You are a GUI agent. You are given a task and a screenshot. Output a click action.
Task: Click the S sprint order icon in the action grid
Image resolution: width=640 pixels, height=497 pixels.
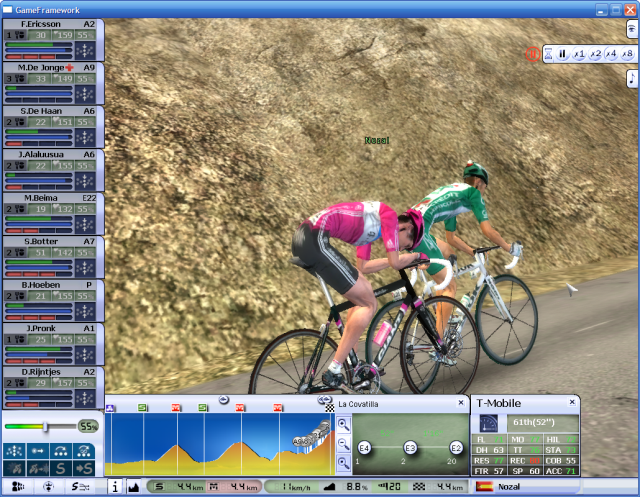click(x=62, y=467)
